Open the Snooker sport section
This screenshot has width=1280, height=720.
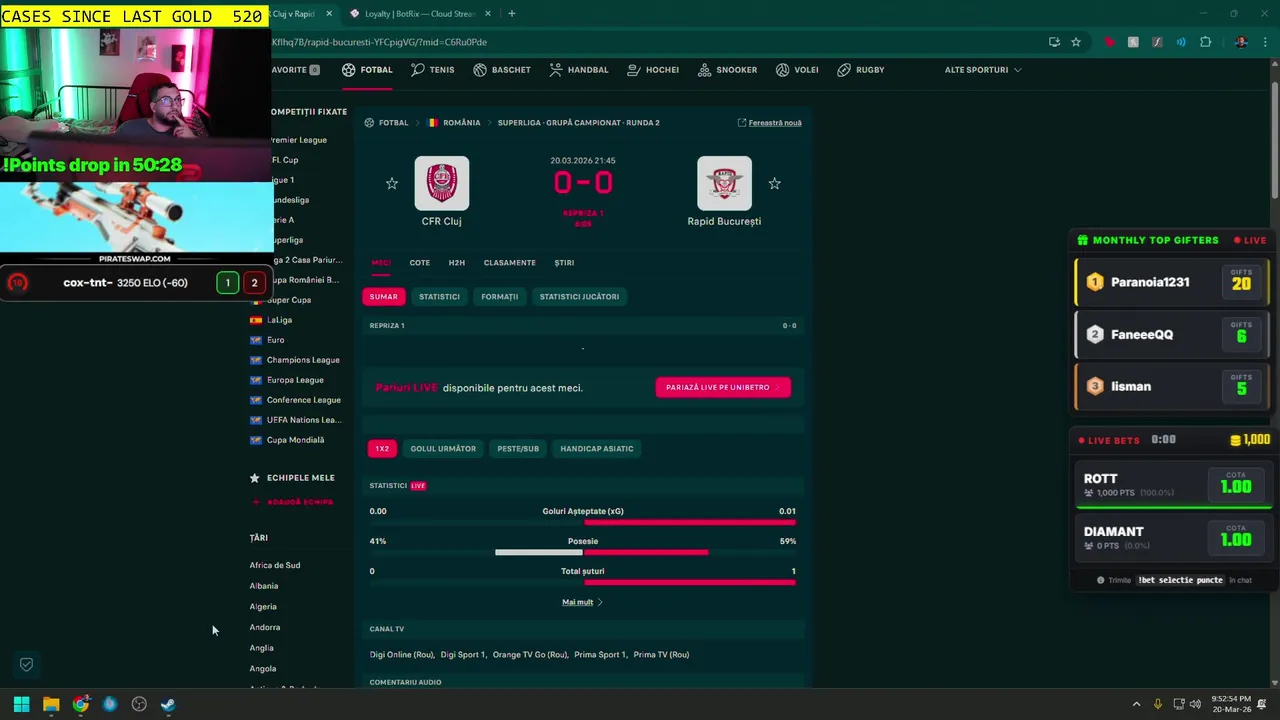(727, 70)
